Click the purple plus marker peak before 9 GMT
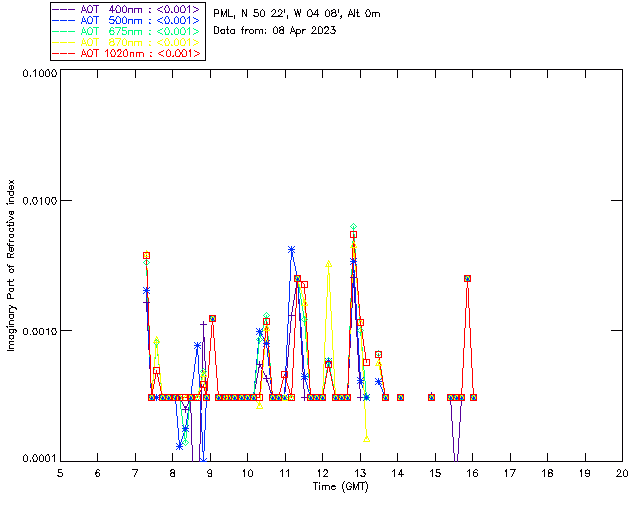The width and height of the screenshot is (640, 512). click(203, 324)
